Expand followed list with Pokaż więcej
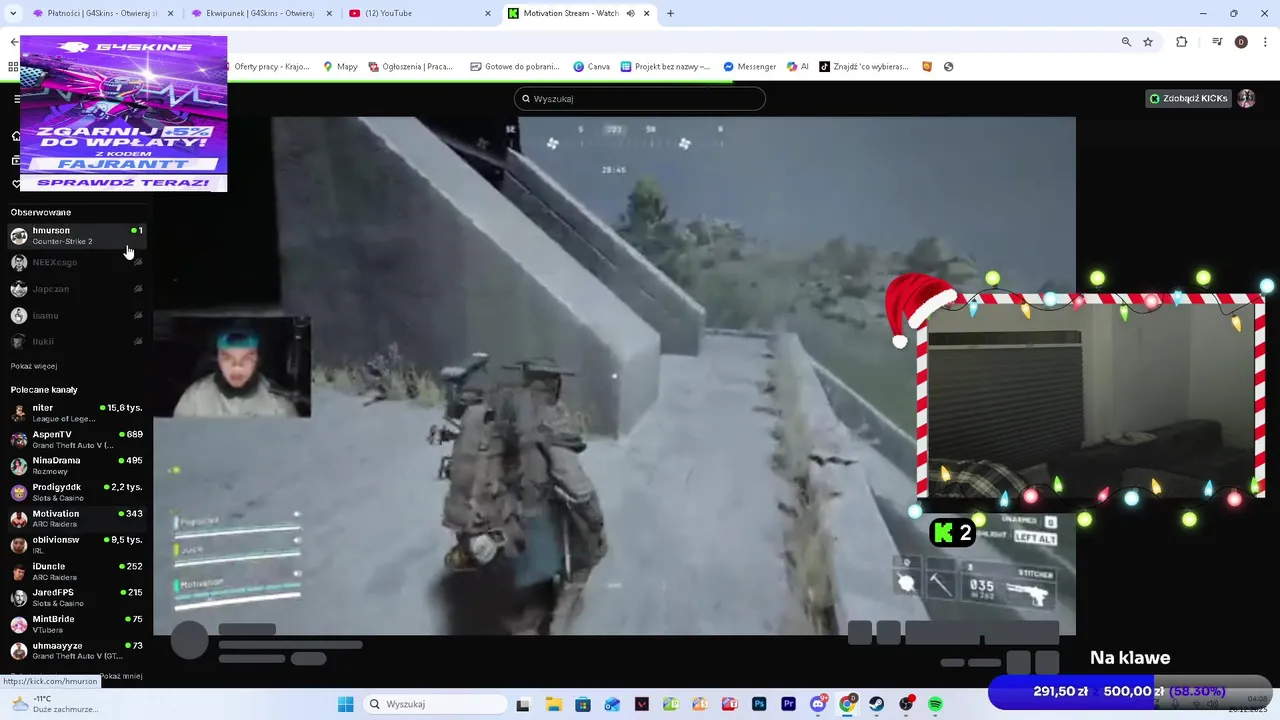This screenshot has height=720, width=1280. tap(34, 366)
